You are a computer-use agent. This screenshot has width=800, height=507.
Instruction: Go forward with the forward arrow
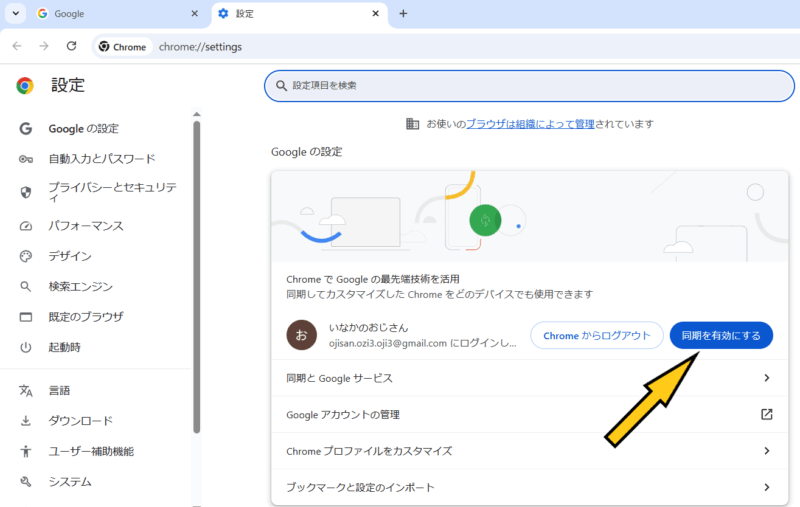[x=44, y=46]
